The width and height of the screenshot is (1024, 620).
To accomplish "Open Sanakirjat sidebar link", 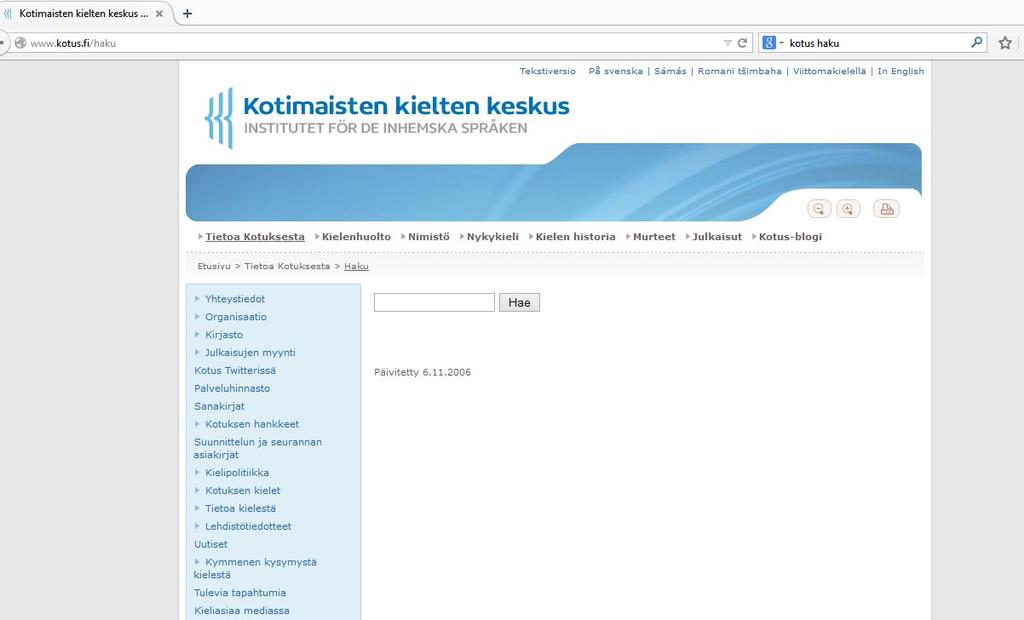I will tap(219, 406).
